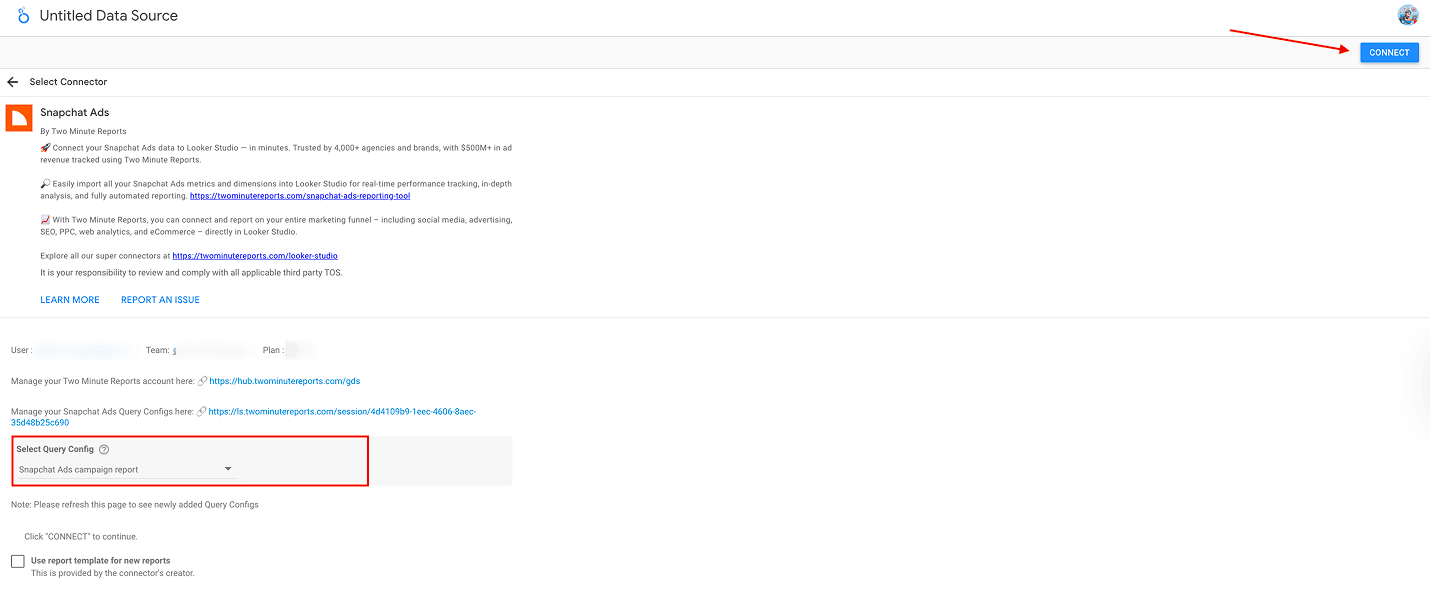Open the hub.twominutereports.com/gds account link

[284, 380]
